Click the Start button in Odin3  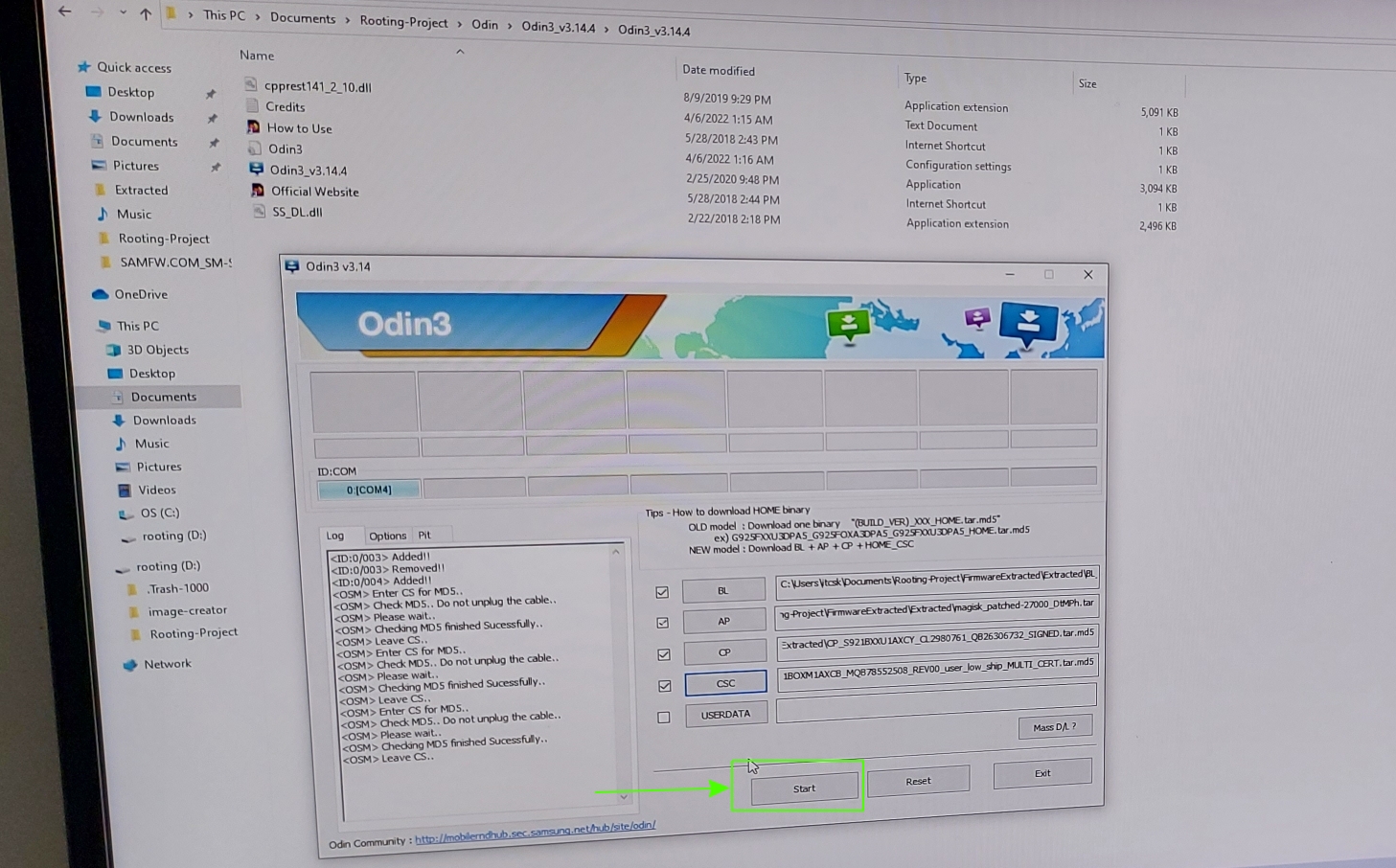pyautogui.click(x=804, y=788)
